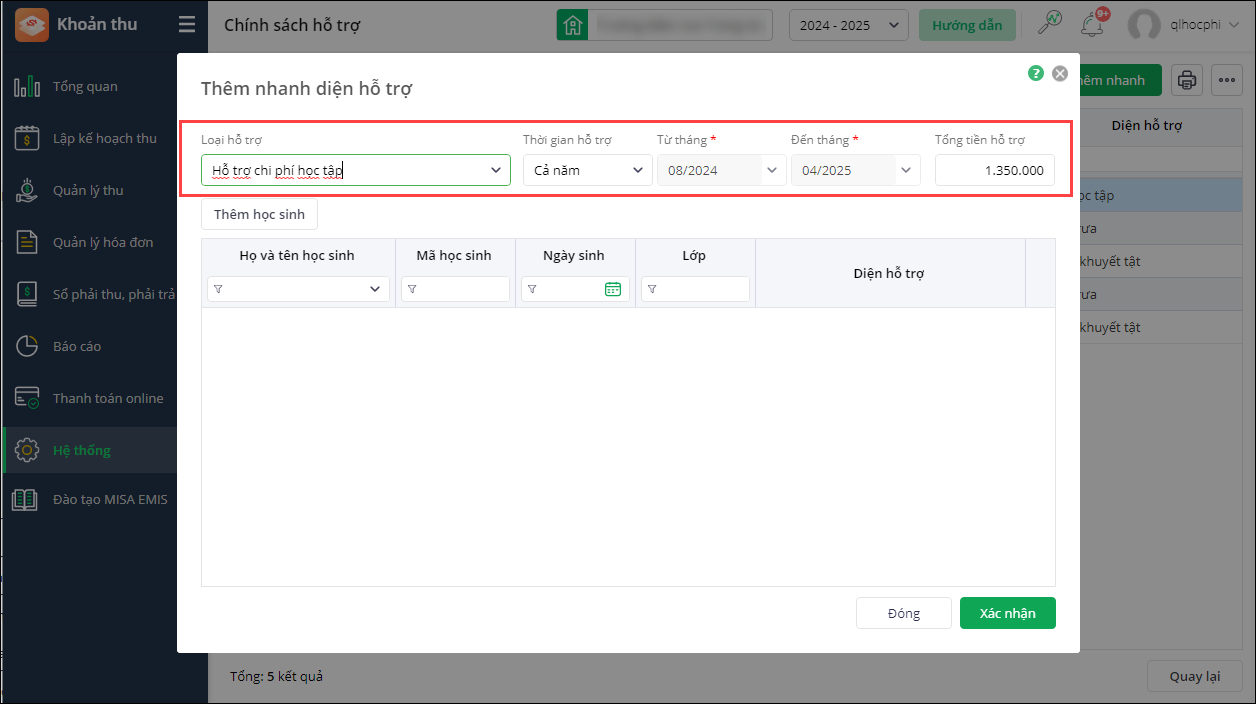This screenshot has height=704, width=1256.
Task: Click the Thêm học sinh button
Action: pyautogui.click(x=259, y=214)
